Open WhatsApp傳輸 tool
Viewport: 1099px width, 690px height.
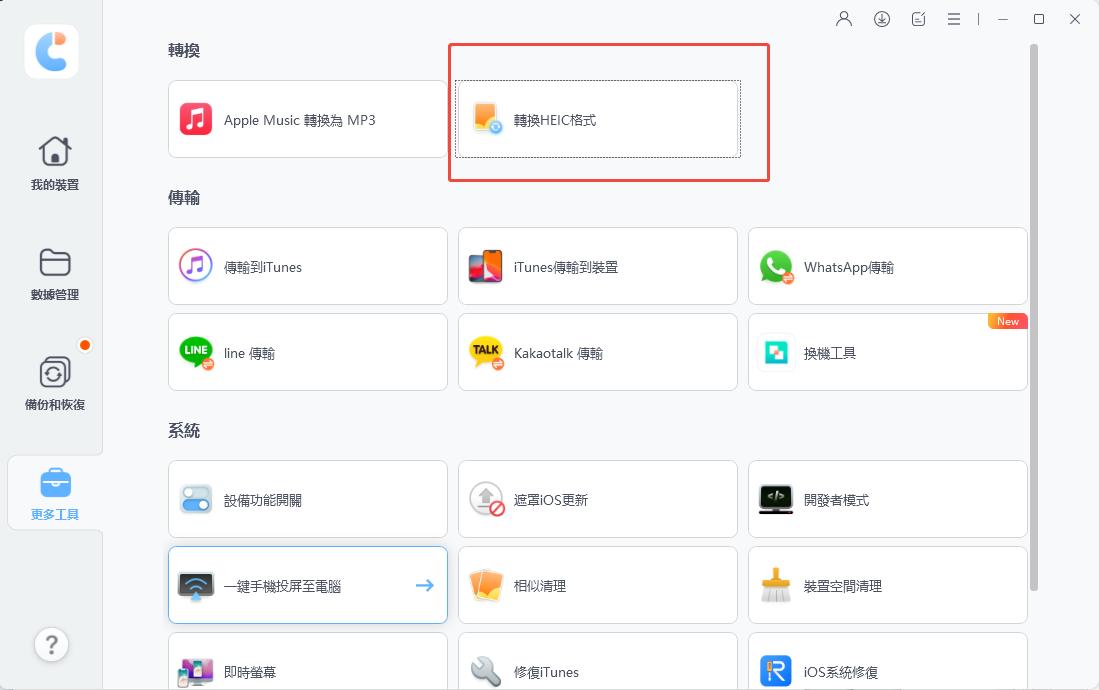coord(887,266)
